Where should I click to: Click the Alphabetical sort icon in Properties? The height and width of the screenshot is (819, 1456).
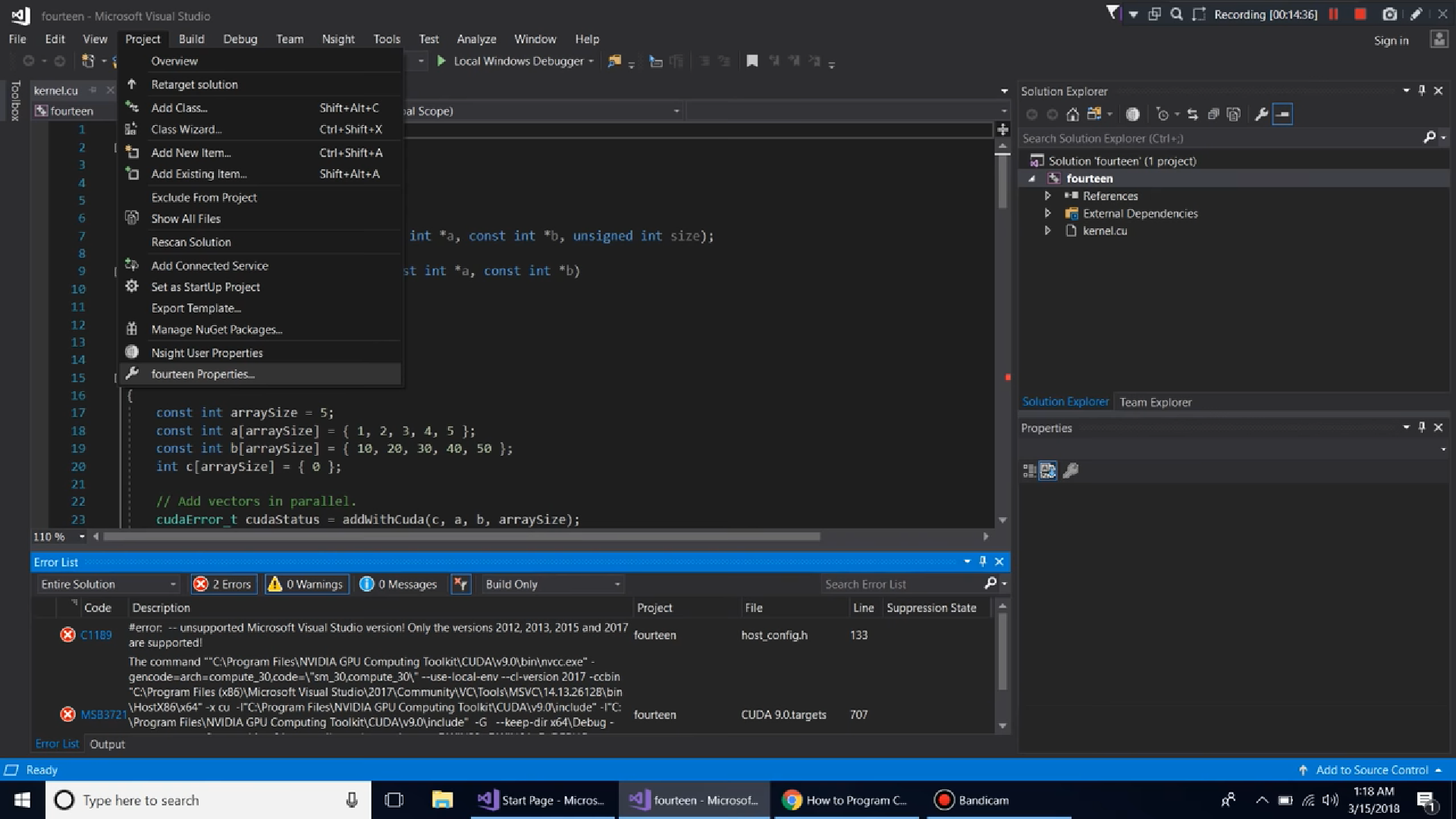click(1048, 471)
